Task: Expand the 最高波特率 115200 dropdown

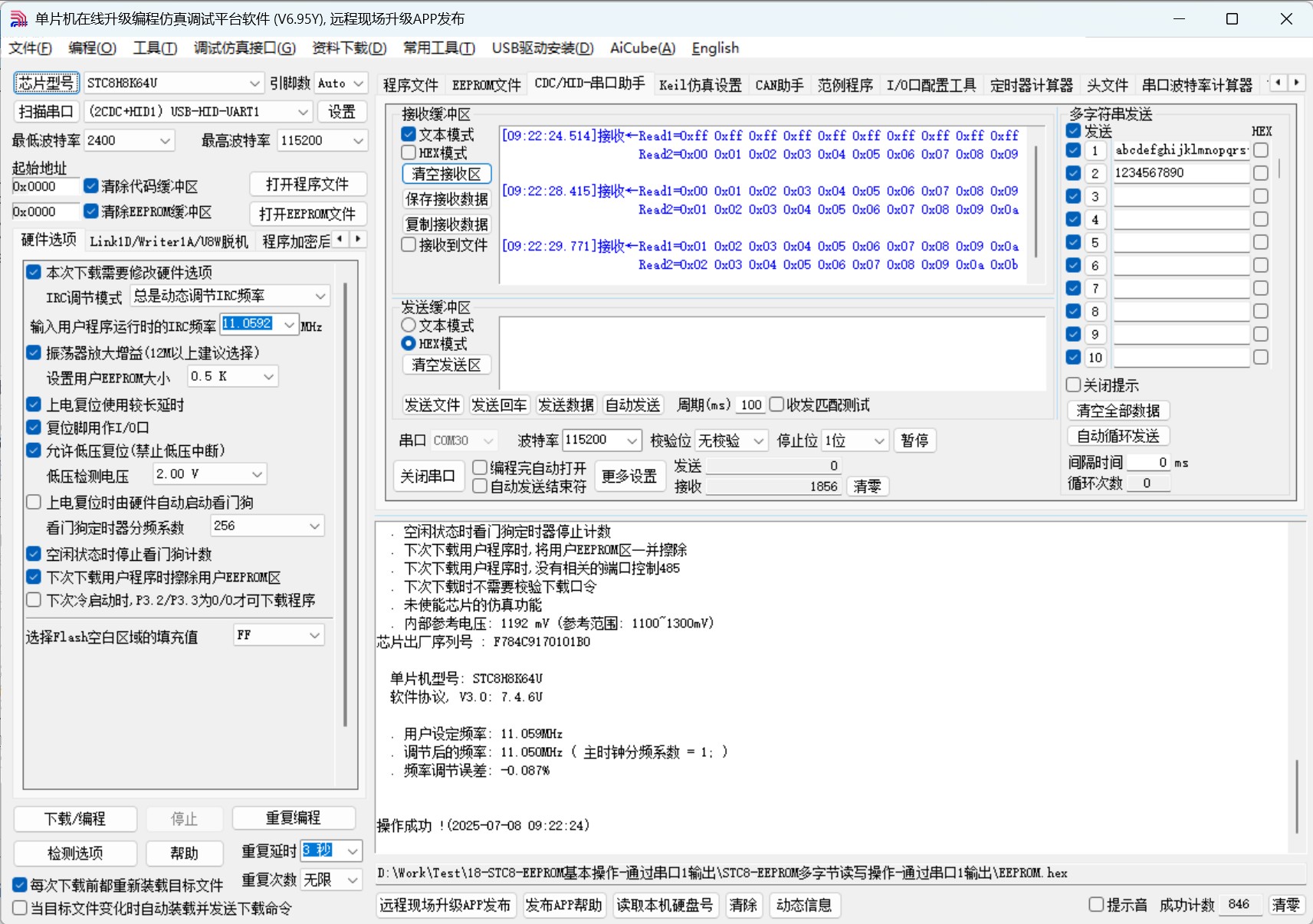Action: (x=358, y=141)
